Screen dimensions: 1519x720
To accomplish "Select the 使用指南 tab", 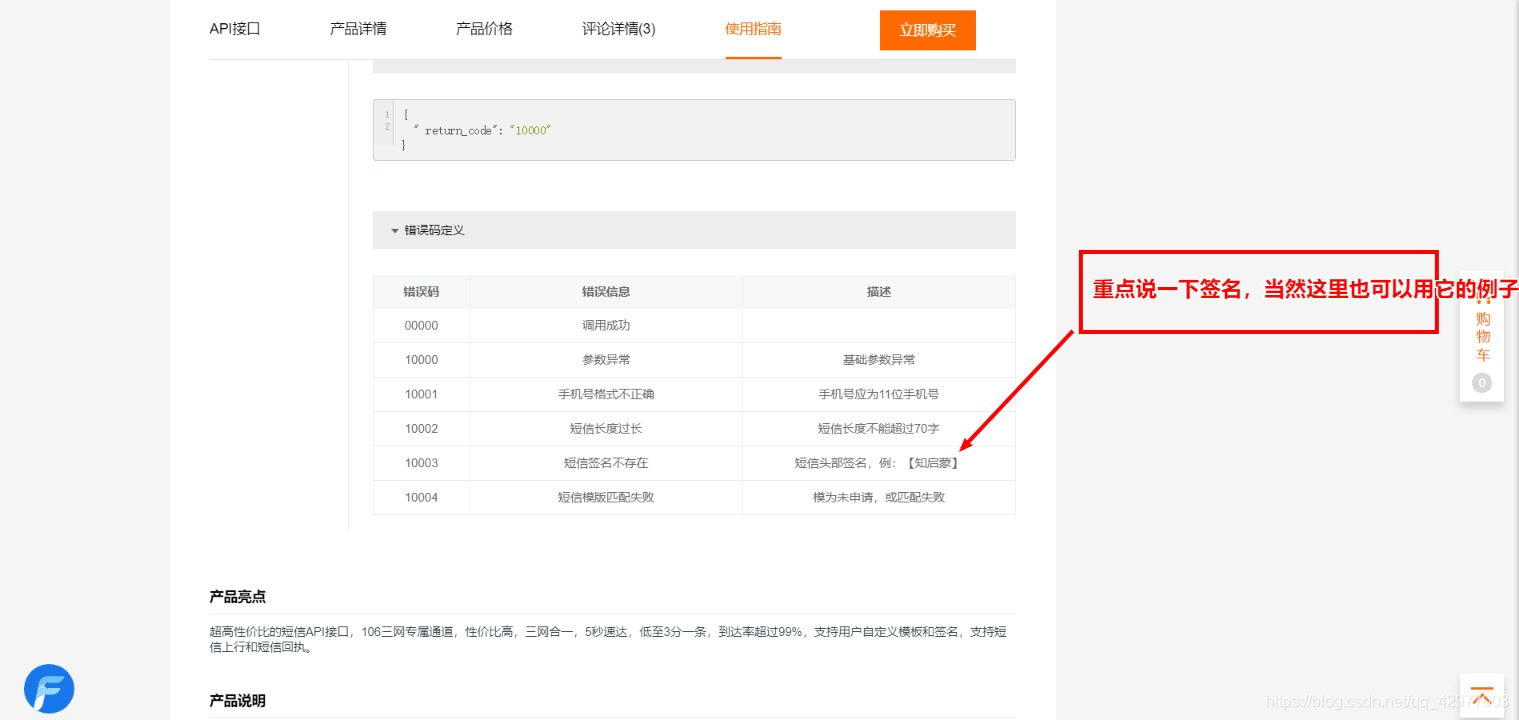I will coord(753,29).
